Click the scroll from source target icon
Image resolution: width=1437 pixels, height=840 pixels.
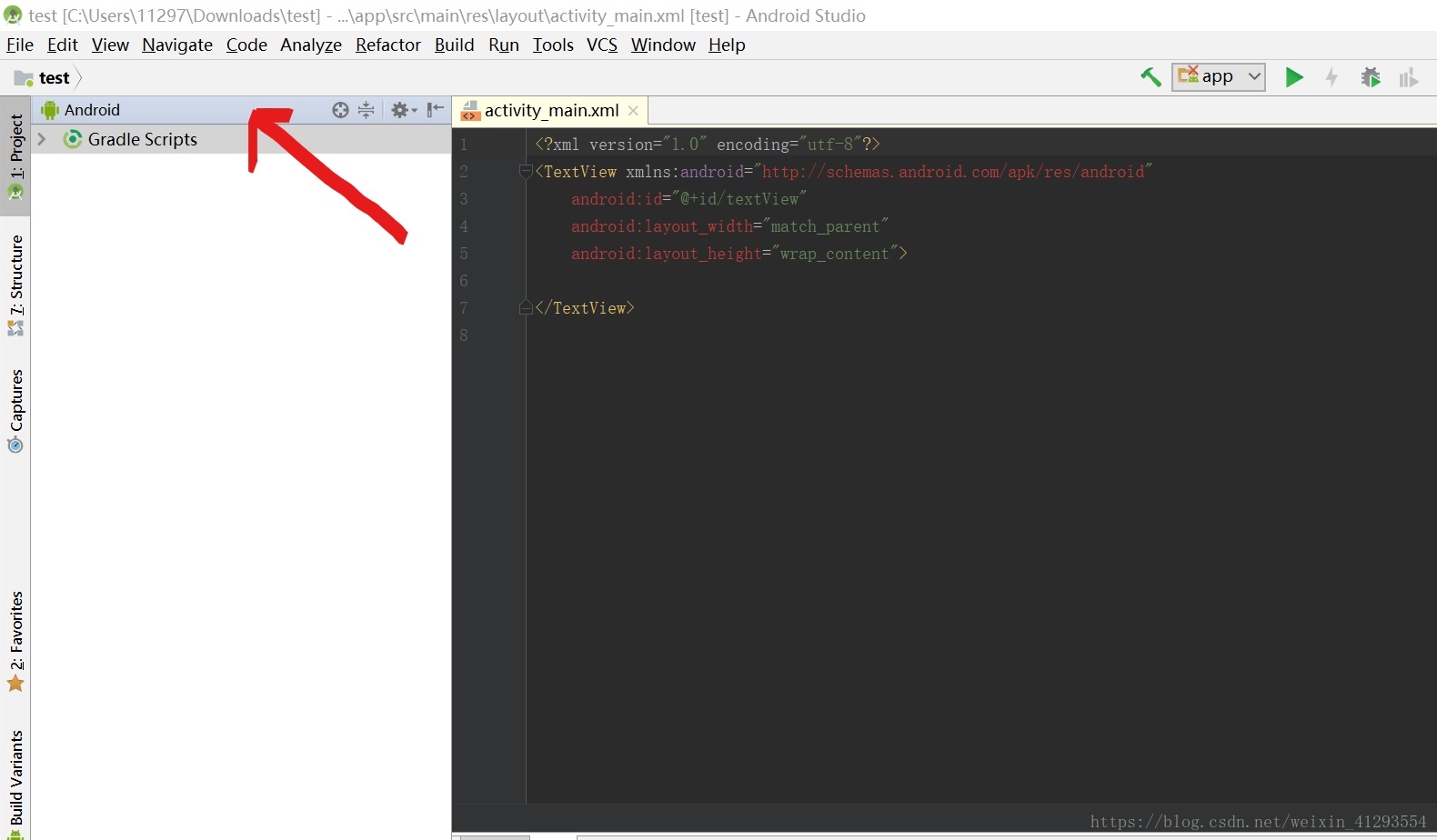point(340,110)
